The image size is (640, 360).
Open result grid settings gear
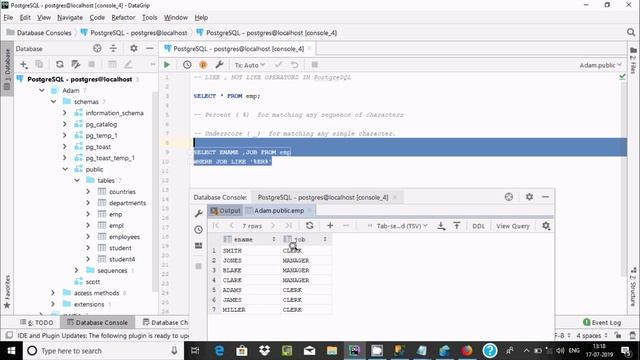(x=546, y=225)
